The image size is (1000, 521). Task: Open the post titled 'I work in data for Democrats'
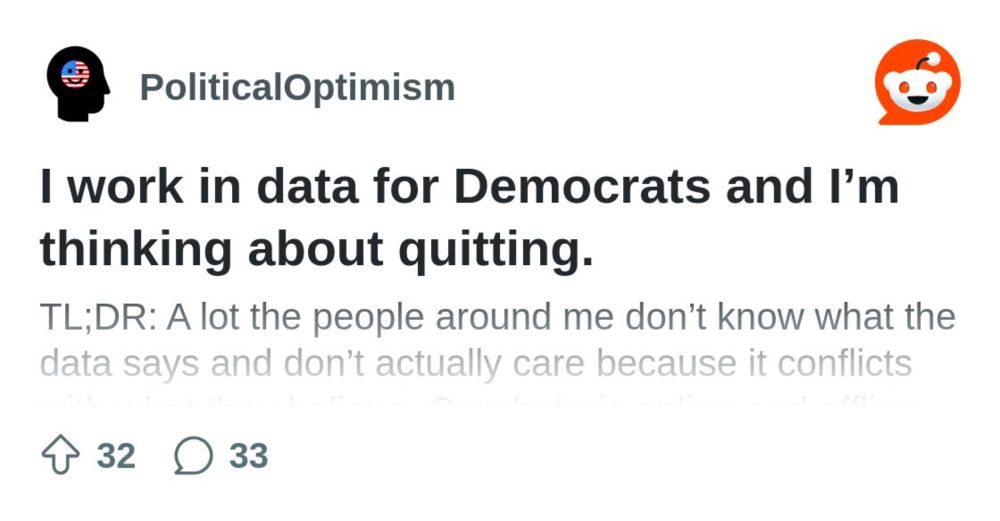click(469, 217)
